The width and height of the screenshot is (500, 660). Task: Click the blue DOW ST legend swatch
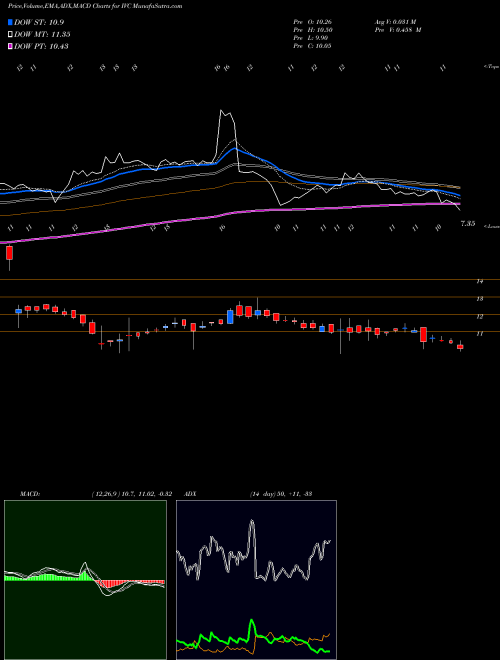(x=11, y=22)
